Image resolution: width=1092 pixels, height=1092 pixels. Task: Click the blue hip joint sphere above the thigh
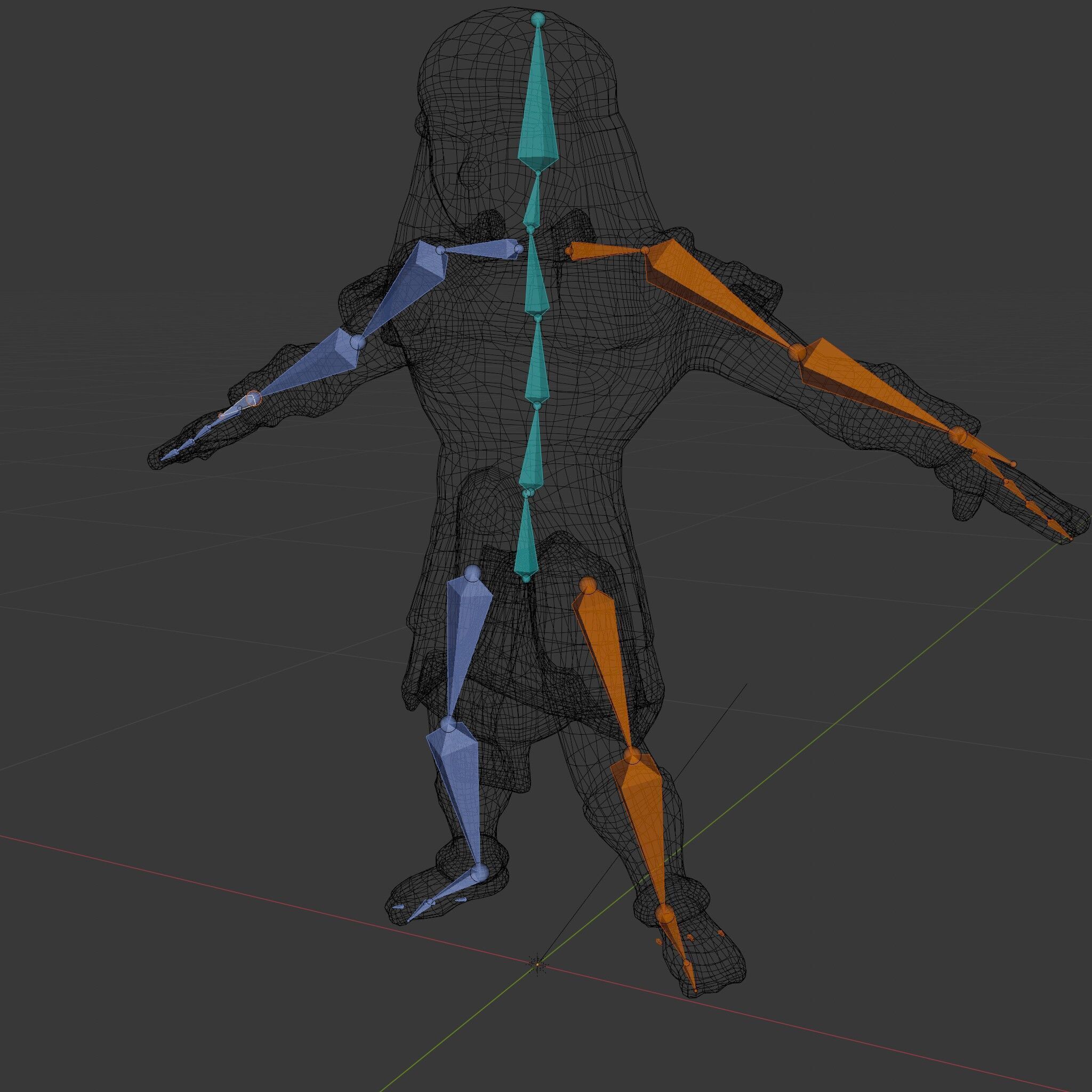click(473, 574)
